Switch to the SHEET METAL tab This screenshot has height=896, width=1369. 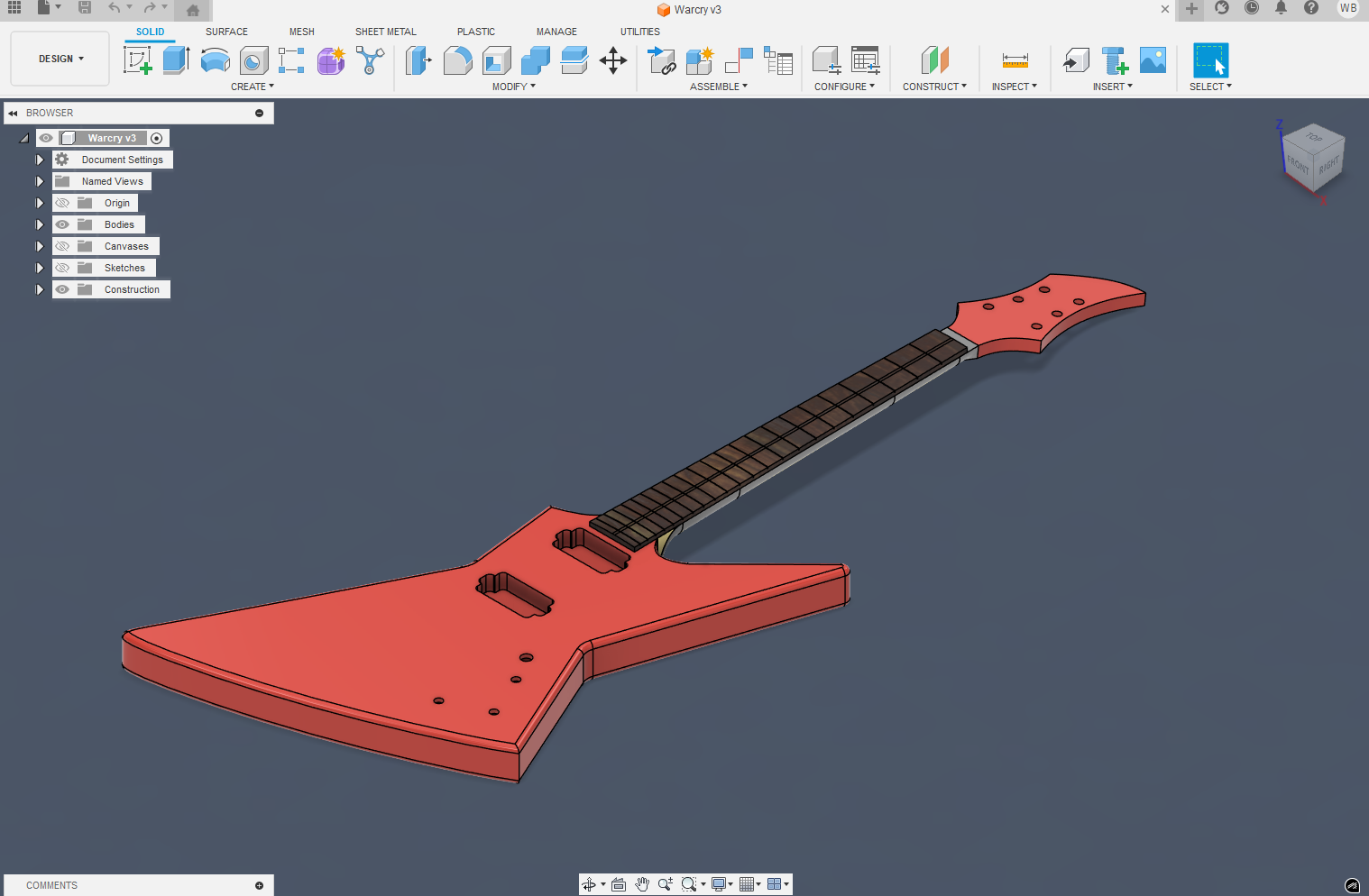point(385,32)
